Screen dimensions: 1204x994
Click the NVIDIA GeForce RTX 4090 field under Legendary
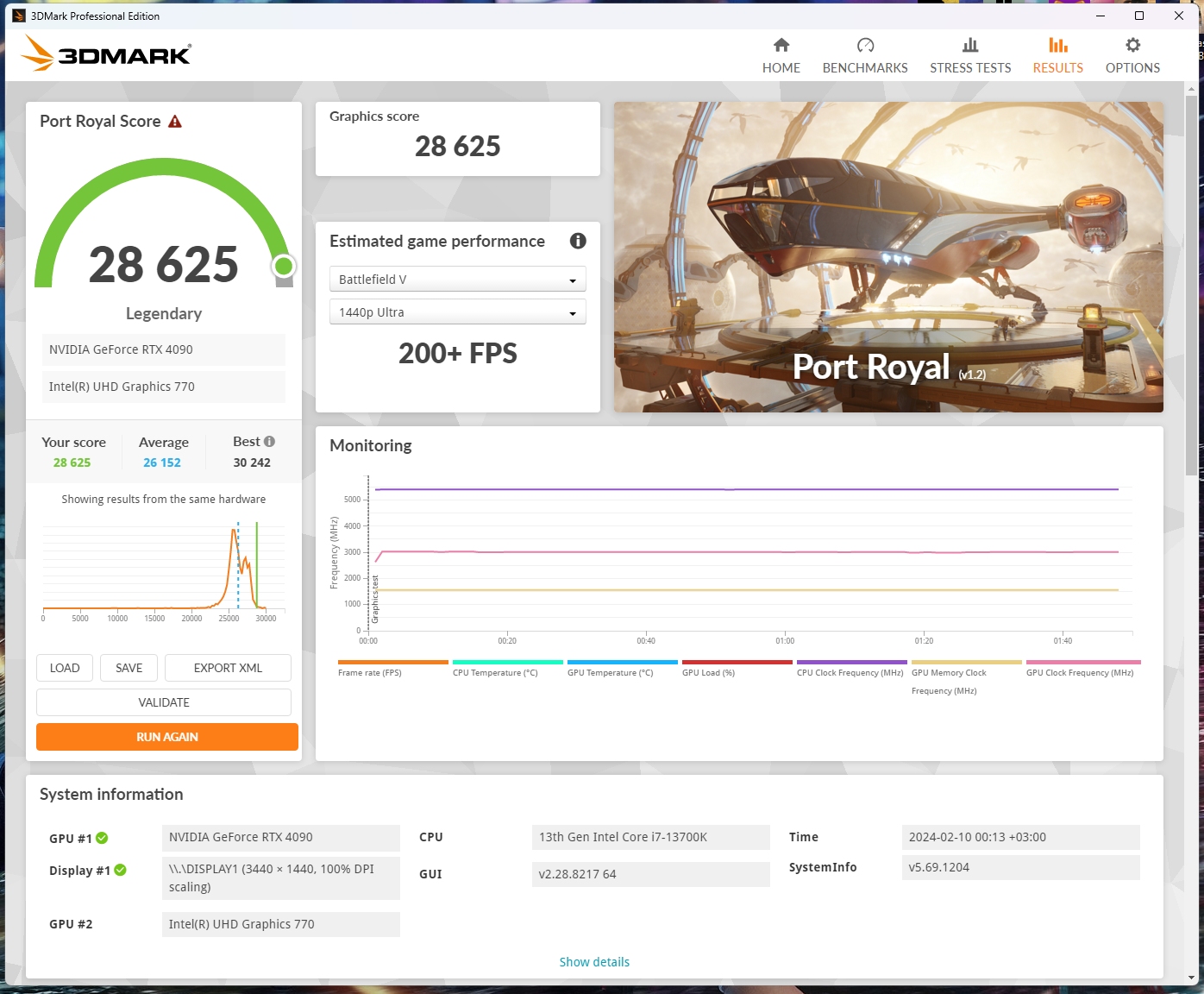164,349
